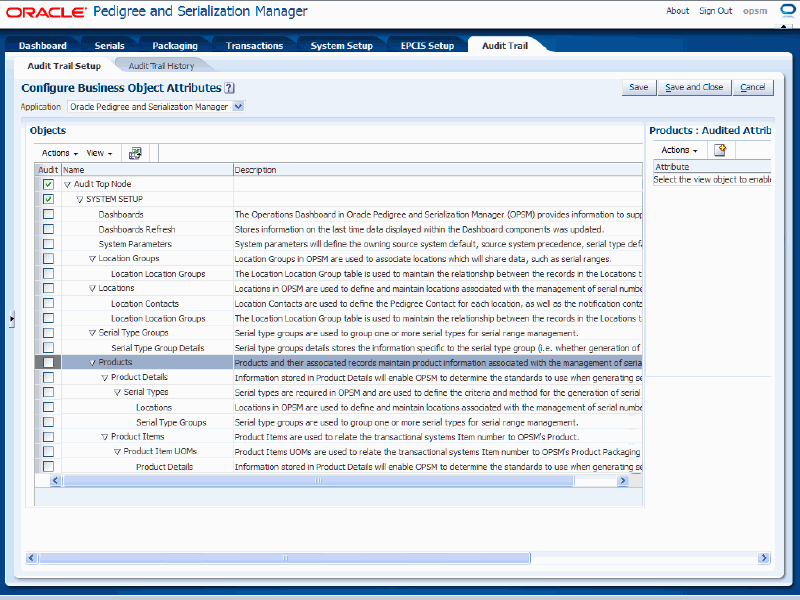Viewport: 800px width, 600px height.
Task: Enable Audit checkbox for Dashboards Refresh
Action: 48,229
